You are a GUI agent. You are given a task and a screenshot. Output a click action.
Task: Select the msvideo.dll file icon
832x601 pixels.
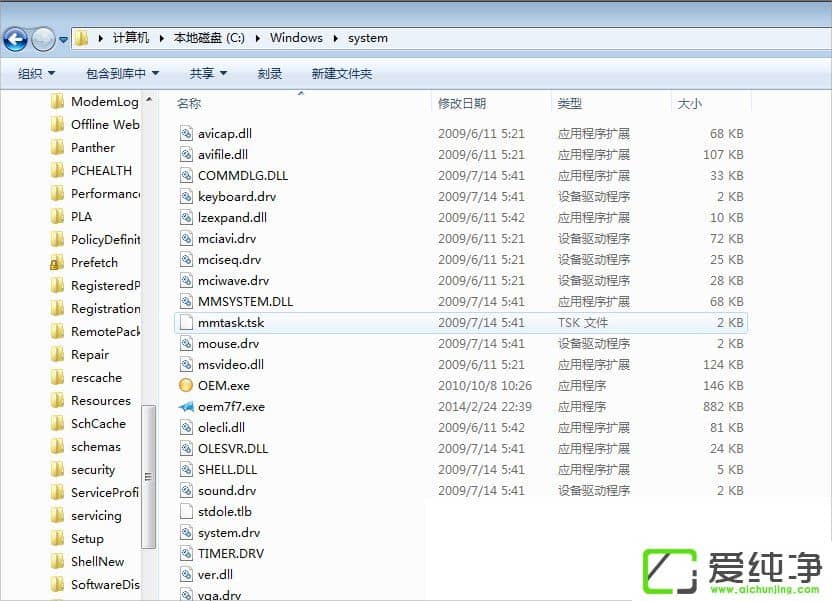click(186, 364)
